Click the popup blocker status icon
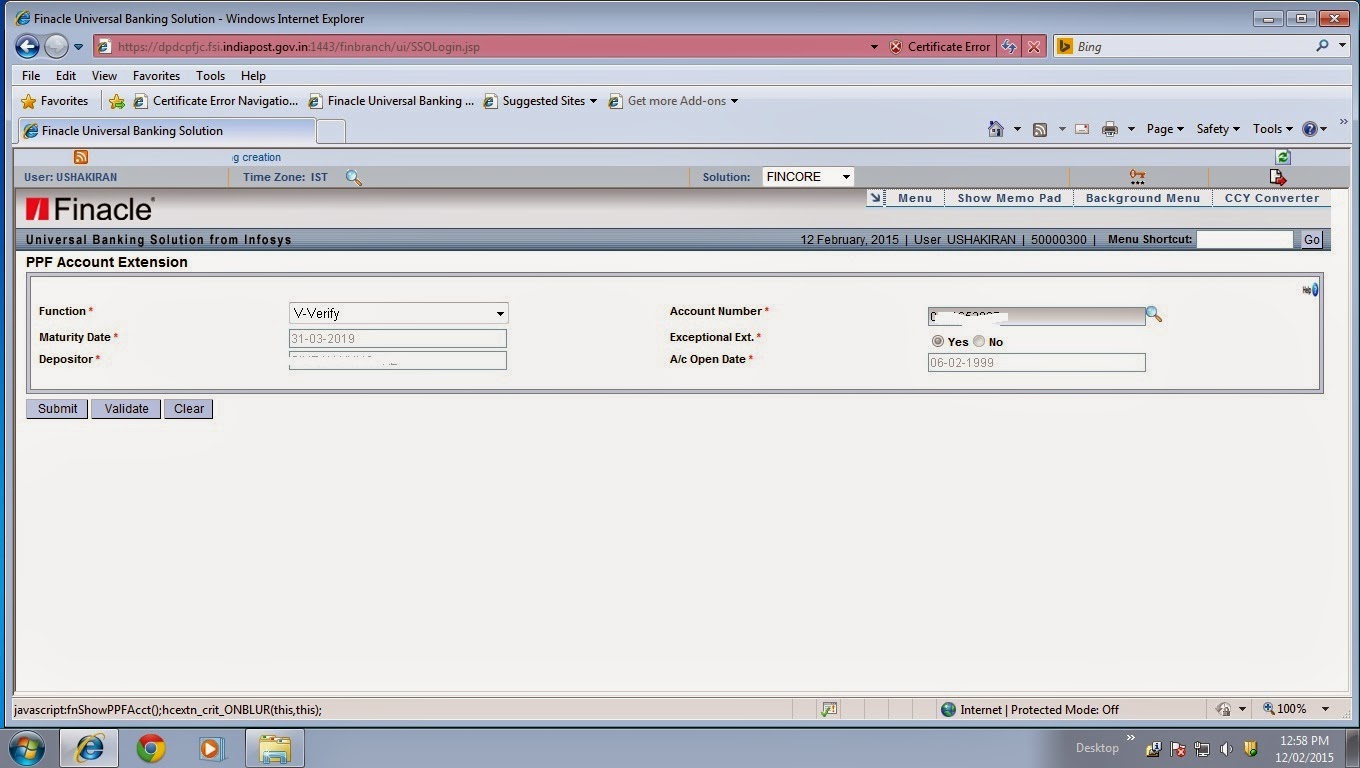 point(829,709)
